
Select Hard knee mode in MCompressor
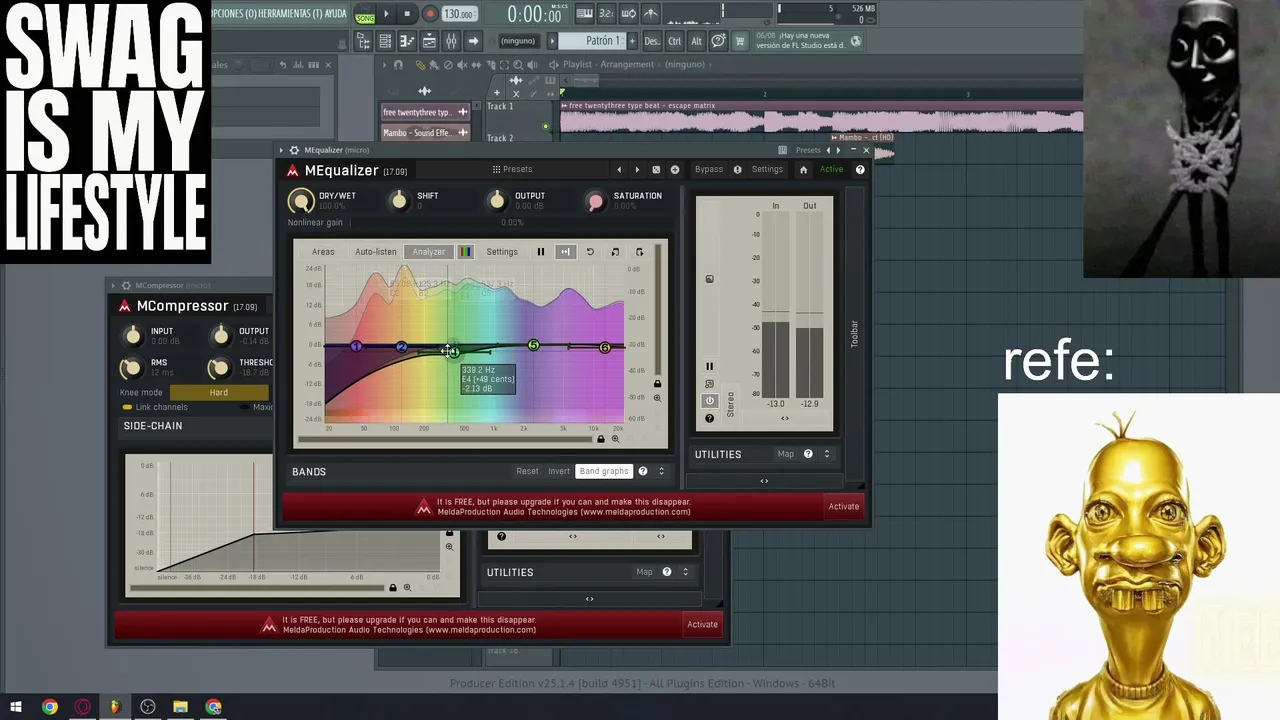coord(219,393)
